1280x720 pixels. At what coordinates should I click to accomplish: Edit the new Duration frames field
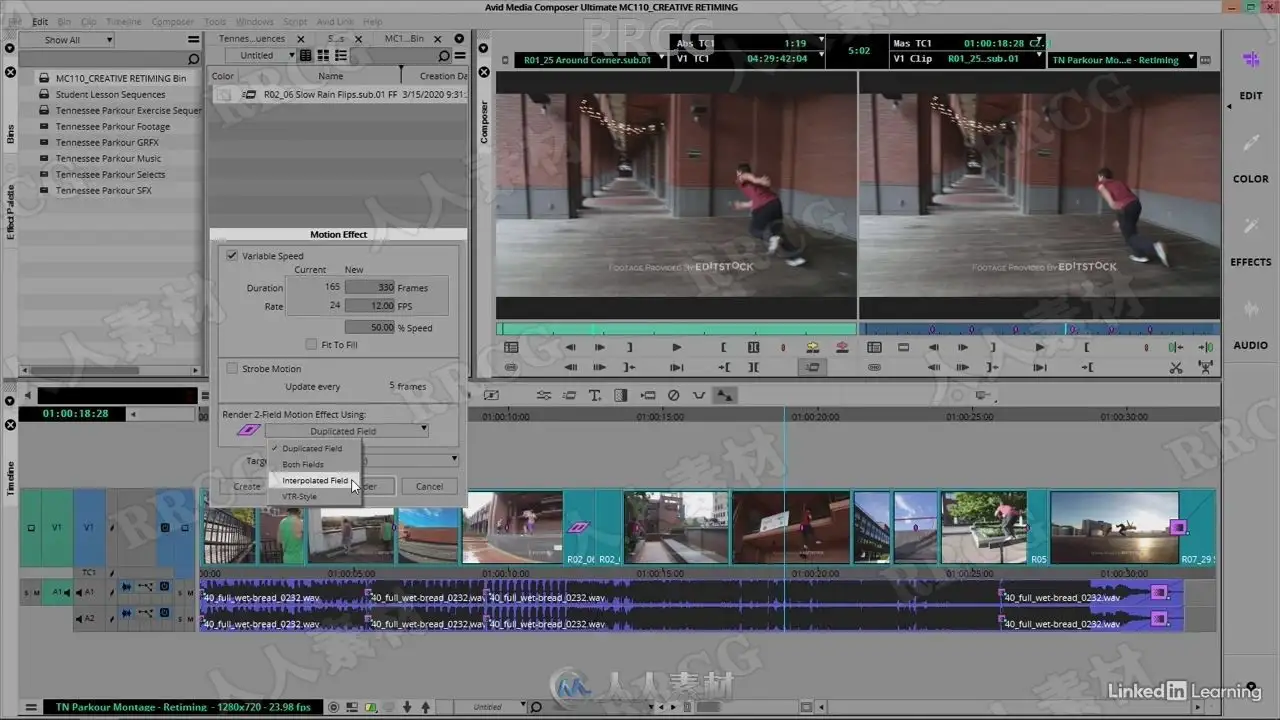click(369, 288)
